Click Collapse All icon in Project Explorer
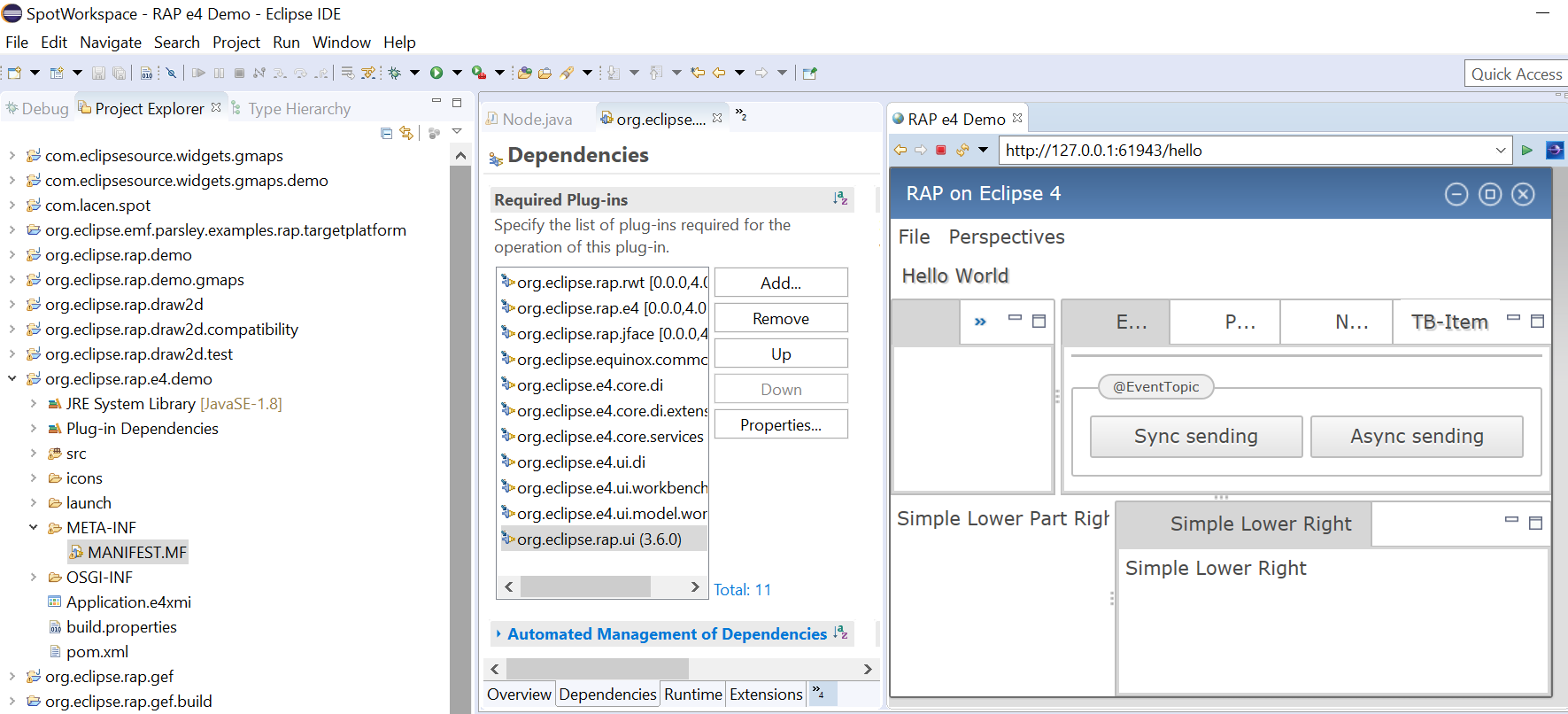Viewport: 1568px width, 714px height. pyautogui.click(x=386, y=133)
